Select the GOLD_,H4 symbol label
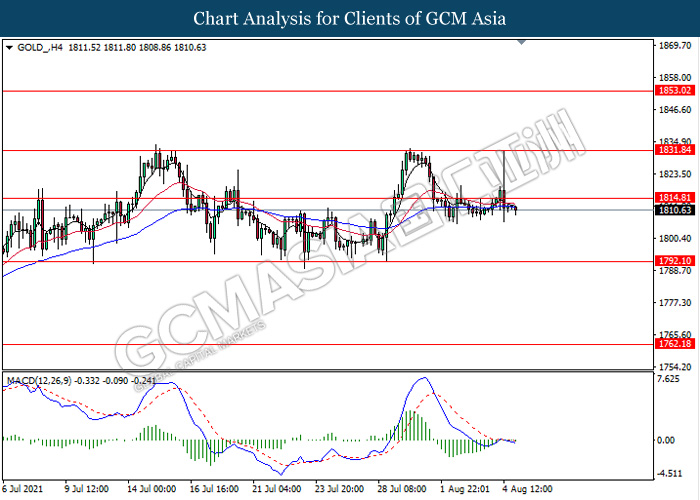The height and width of the screenshot is (500, 700). coord(38,46)
